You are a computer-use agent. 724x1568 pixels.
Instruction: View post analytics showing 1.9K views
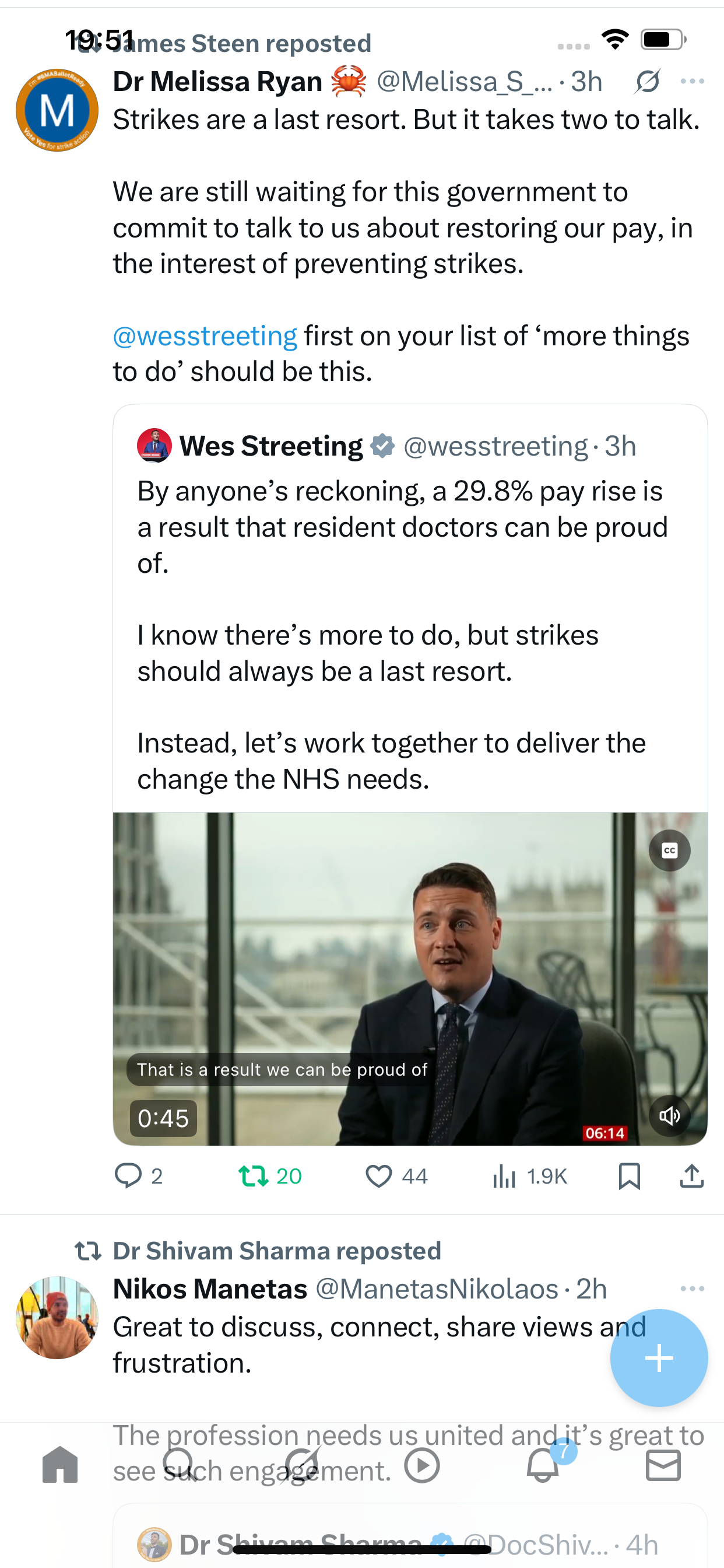[529, 1175]
